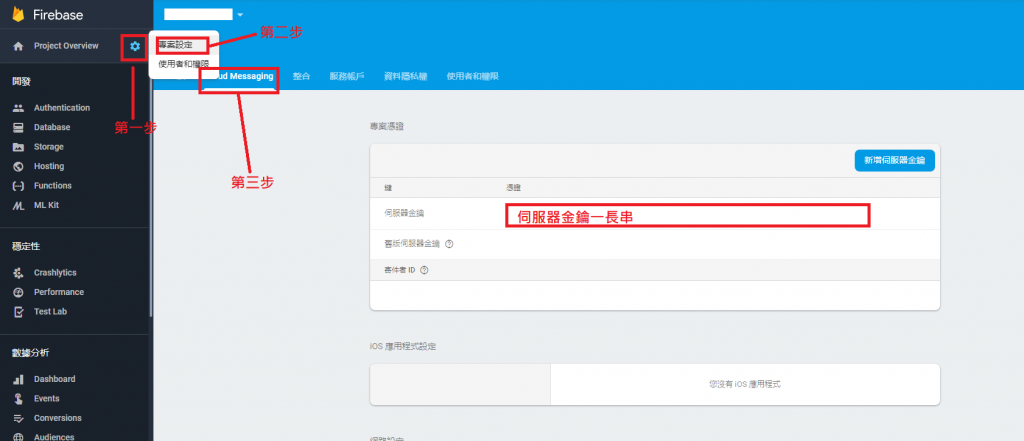Viewport: 1024px width, 441px height.
Task: Open Events in the sidebar
Action: [x=46, y=399]
